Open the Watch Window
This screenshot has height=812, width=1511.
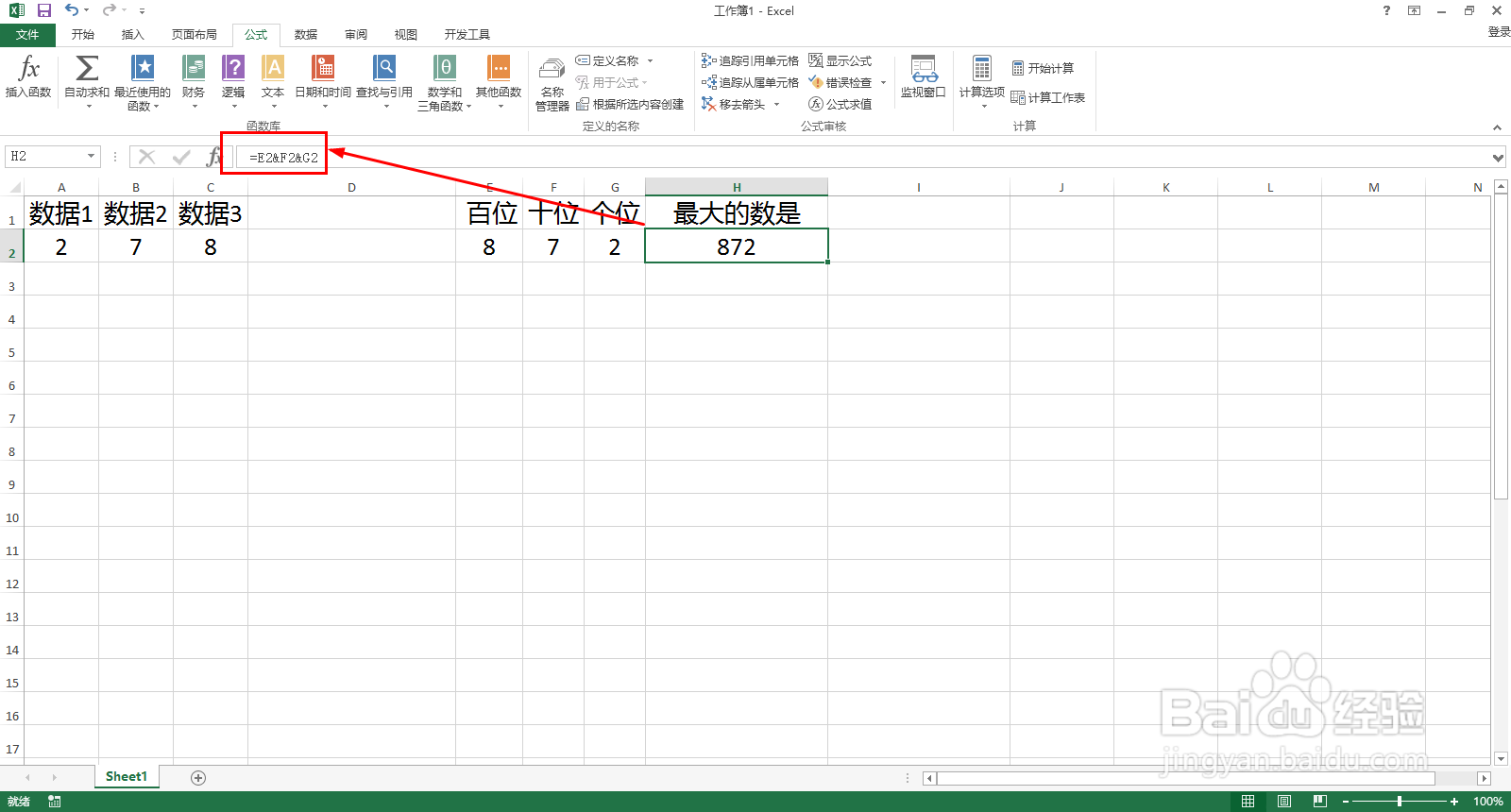click(923, 76)
